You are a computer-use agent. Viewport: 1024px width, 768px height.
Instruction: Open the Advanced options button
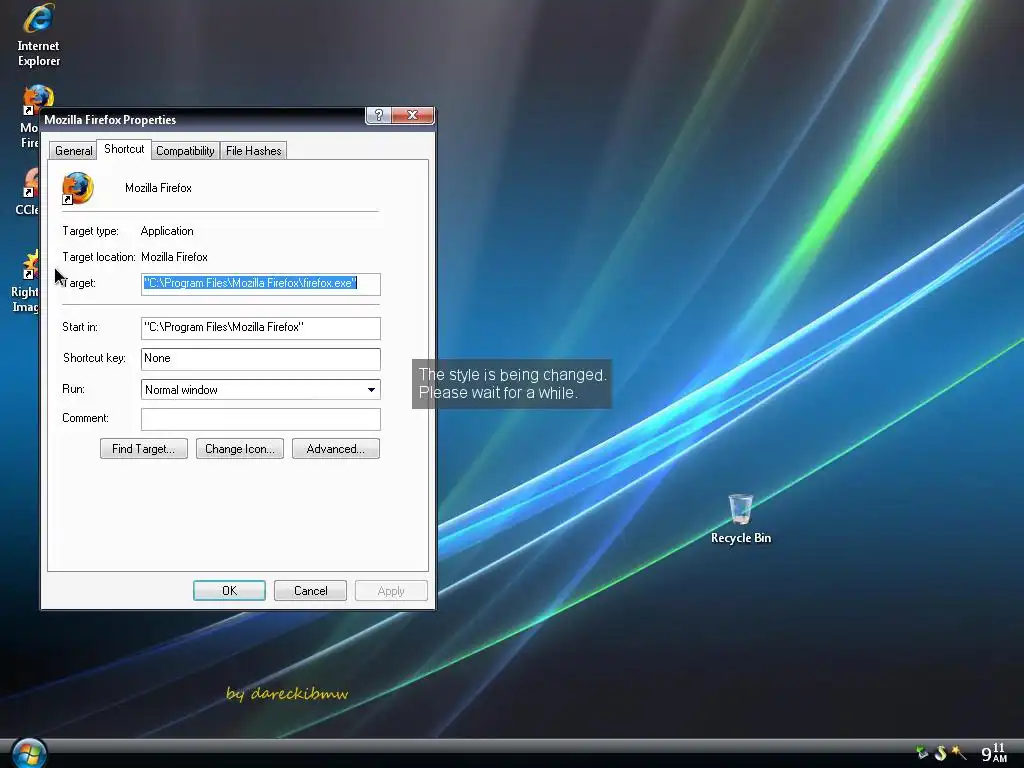[336, 449]
